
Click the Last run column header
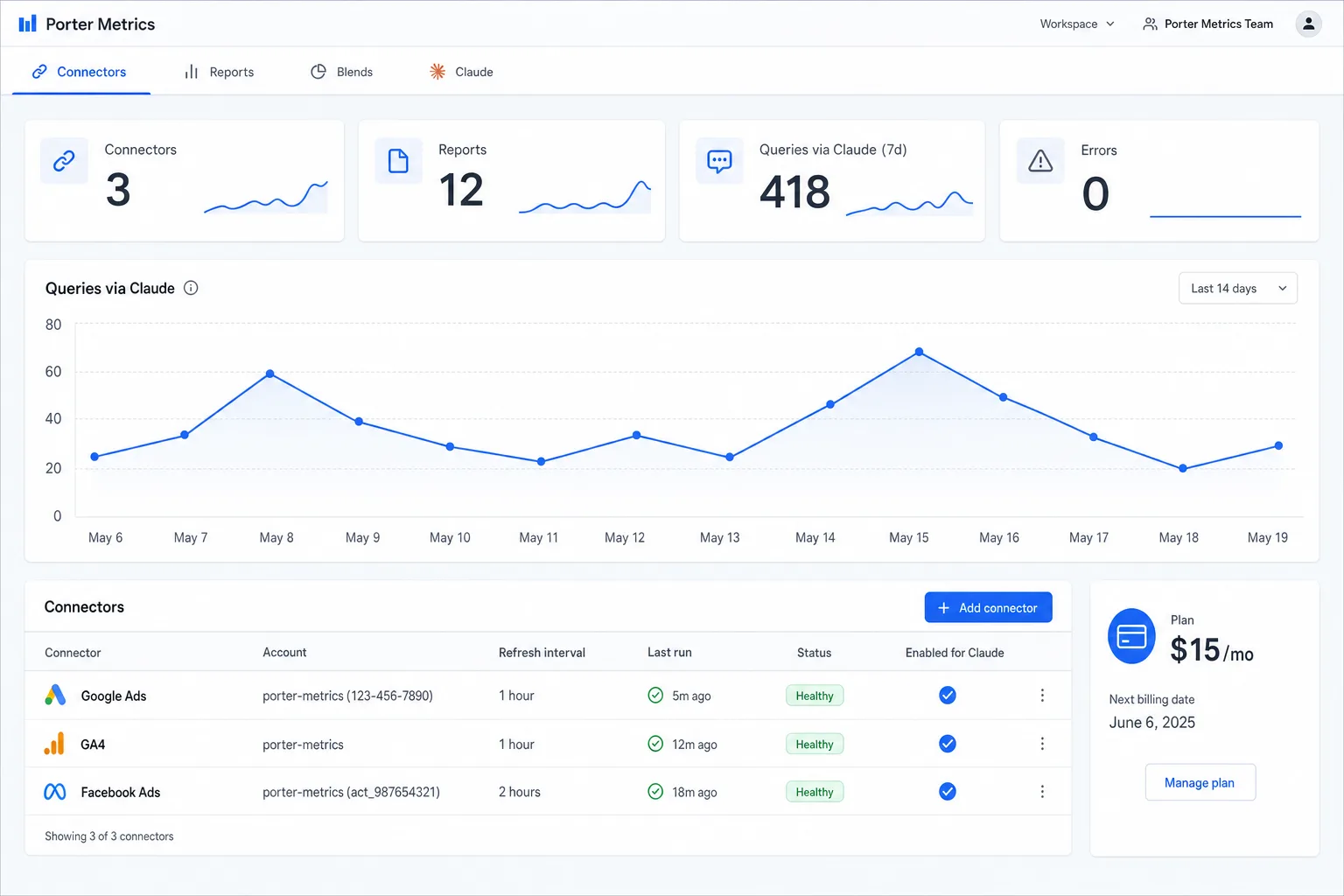point(669,653)
